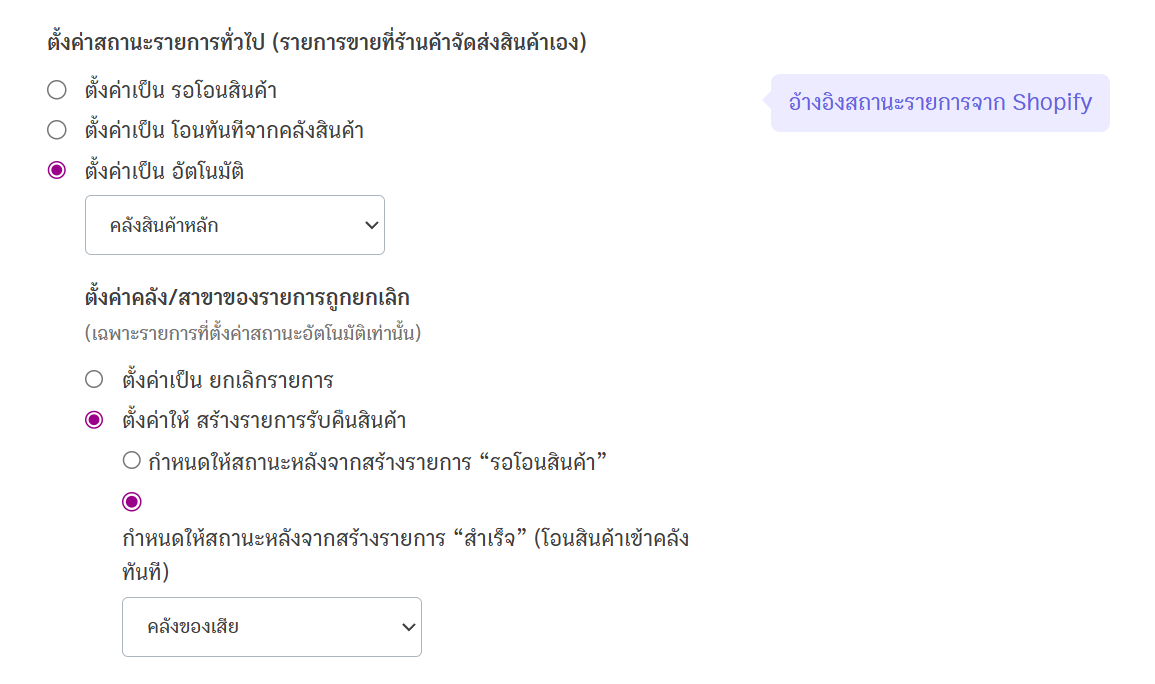
Task: Click label text ตั้งค่าเป็น ยกเลิกรายการ
Action: pos(228,380)
